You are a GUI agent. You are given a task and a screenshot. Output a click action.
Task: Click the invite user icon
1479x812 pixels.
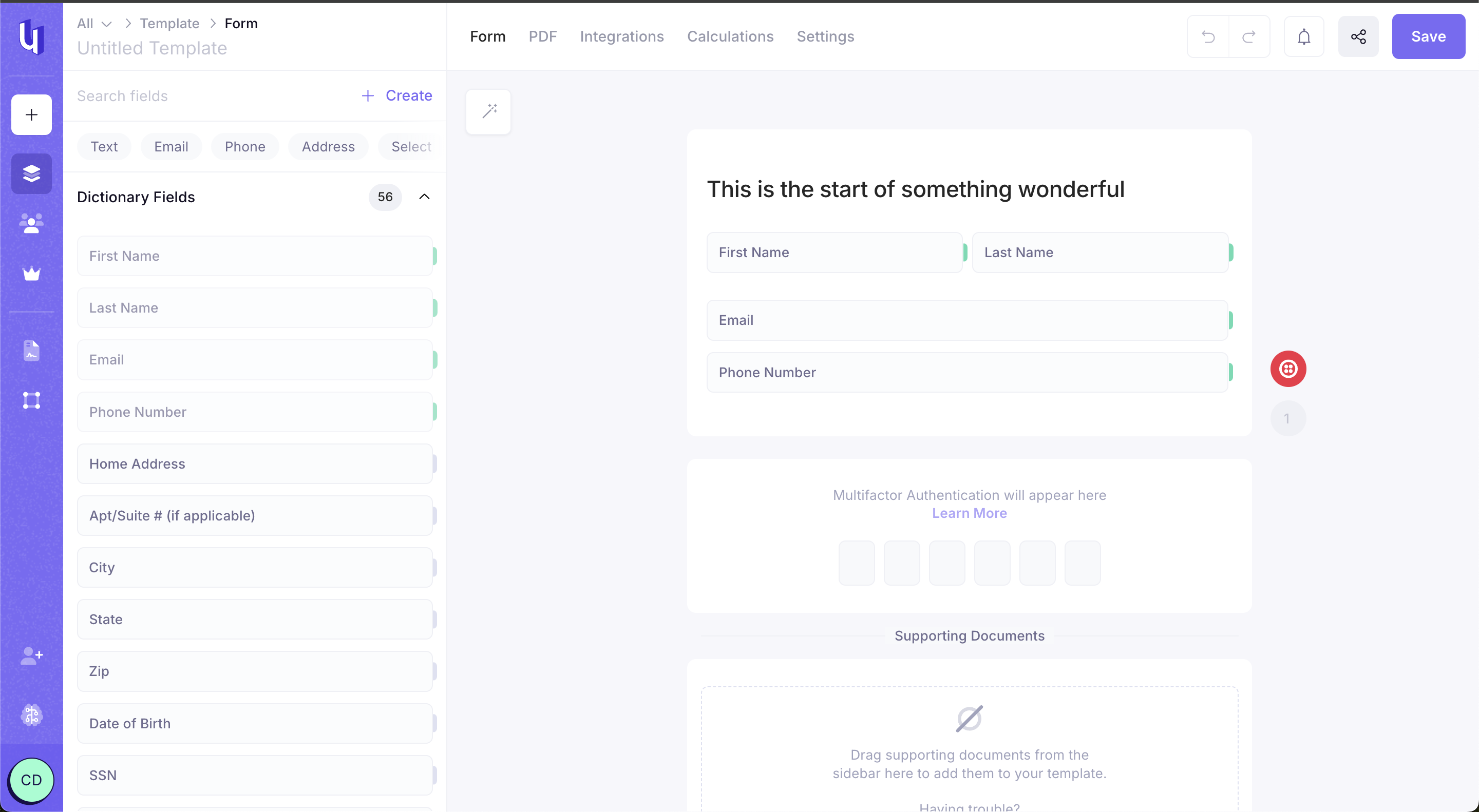click(x=31, y=656)
